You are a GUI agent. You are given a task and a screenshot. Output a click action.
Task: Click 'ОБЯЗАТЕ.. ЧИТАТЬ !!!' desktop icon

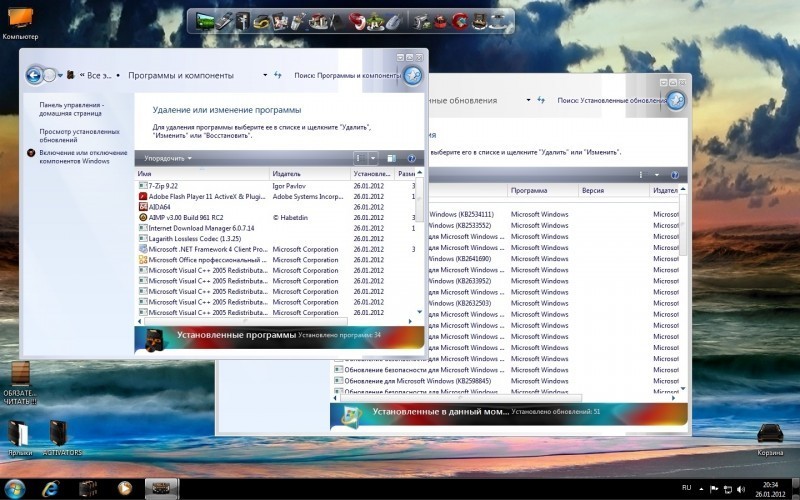click(20, 383)
